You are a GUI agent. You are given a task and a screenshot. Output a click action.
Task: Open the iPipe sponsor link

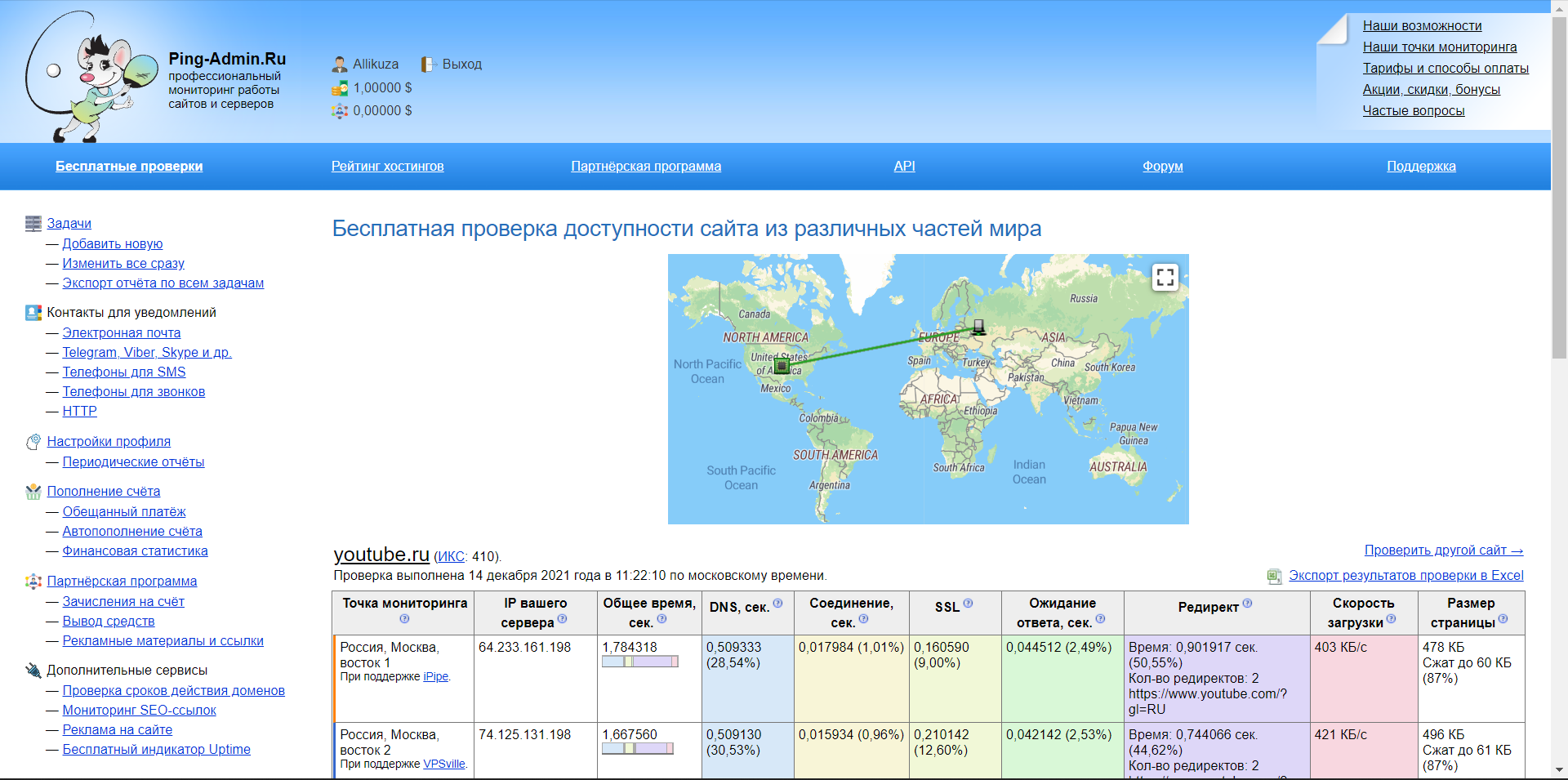436,677
